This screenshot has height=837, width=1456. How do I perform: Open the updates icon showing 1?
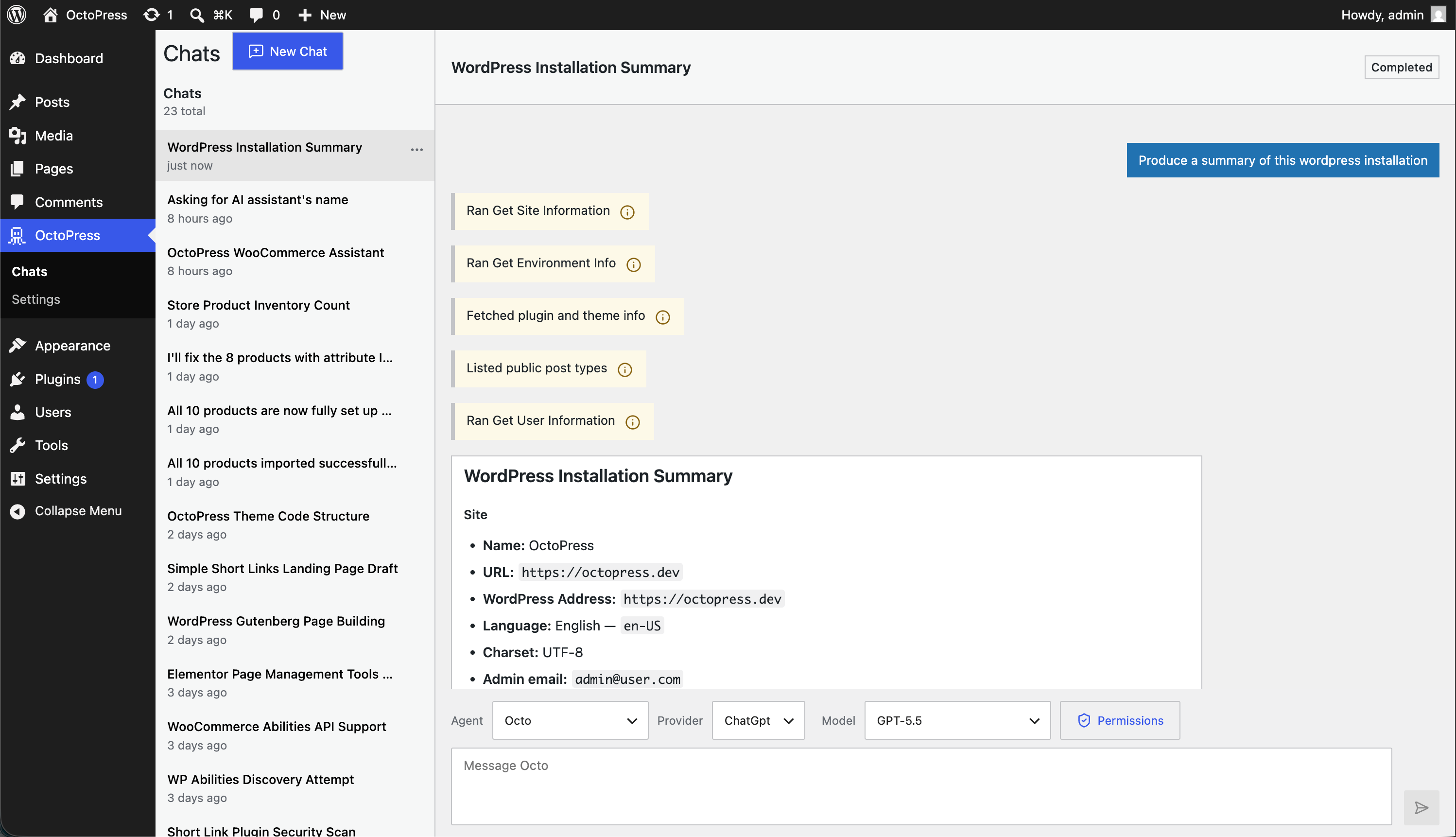pyautogui.click(x=158, y=15)
